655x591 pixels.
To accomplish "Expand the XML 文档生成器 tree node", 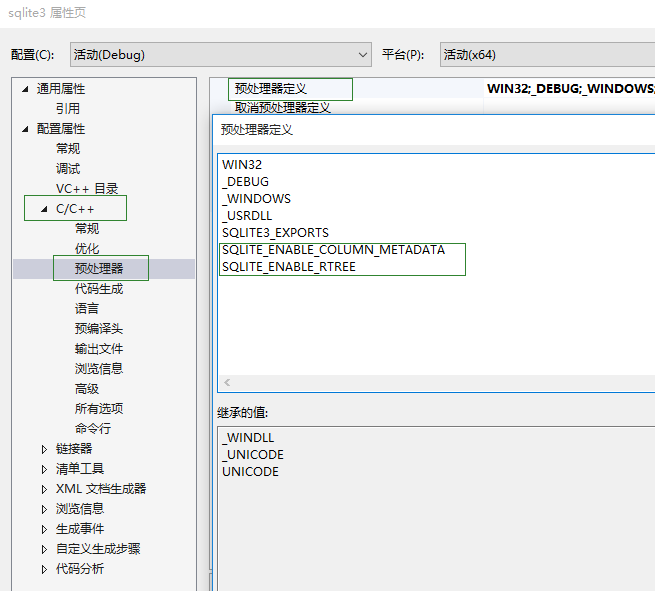I will click(44, 489).
